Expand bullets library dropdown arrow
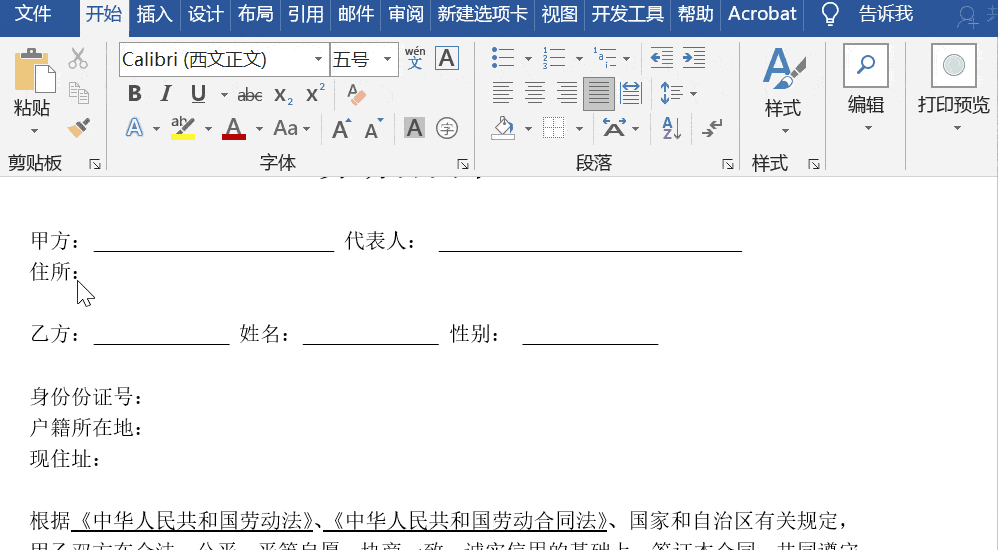The width and height of the screenshot is (998, 550). click(x=528, y=59)
